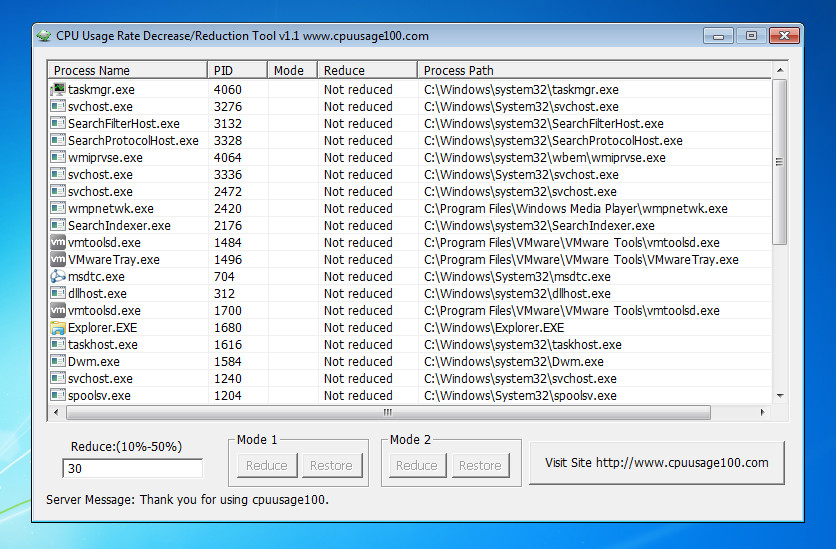Click the icon for svchost.exe PID 3336
836x549 pixels.
(x=58, y=174)
